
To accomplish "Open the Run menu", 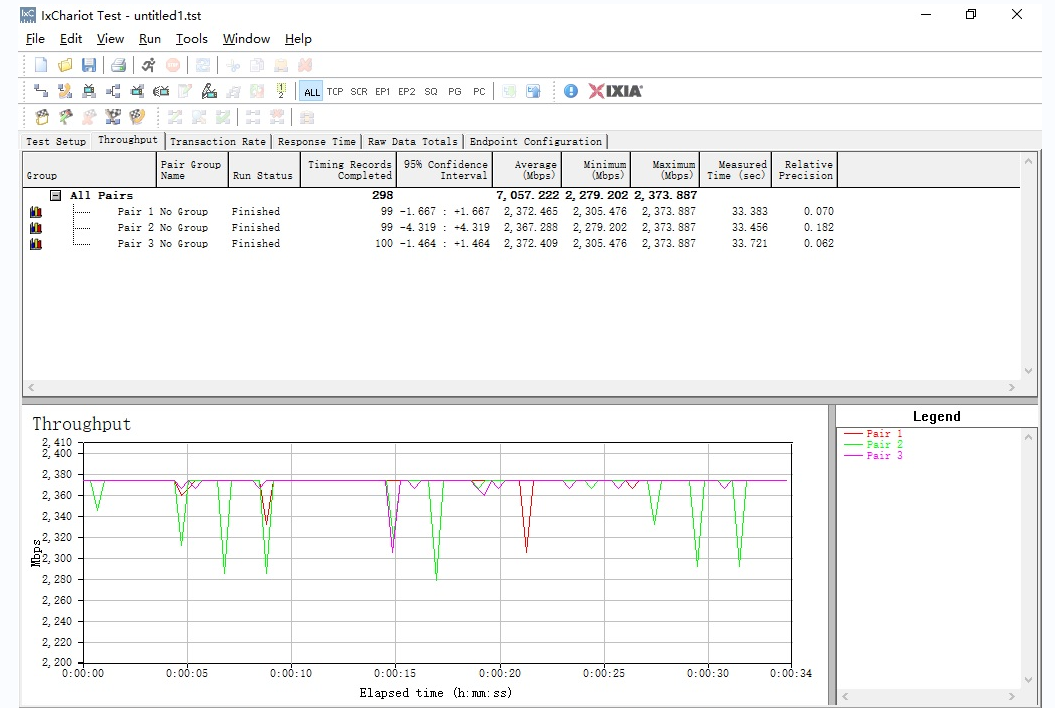I will [150, 39].
